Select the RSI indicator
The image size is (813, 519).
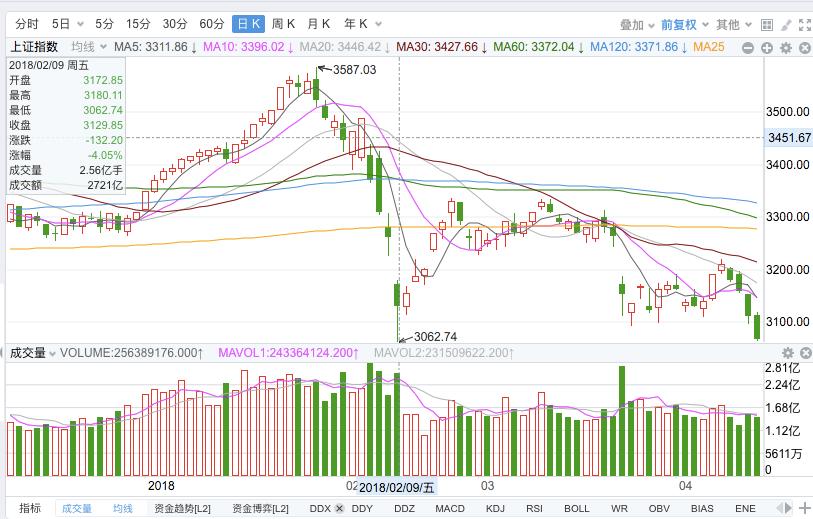(534, 509)
